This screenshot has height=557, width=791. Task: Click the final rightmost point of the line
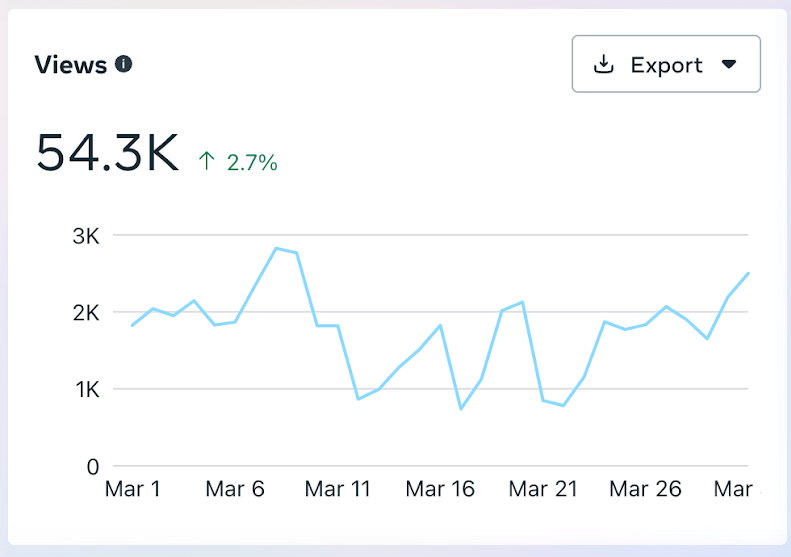[x=748, y=273]
